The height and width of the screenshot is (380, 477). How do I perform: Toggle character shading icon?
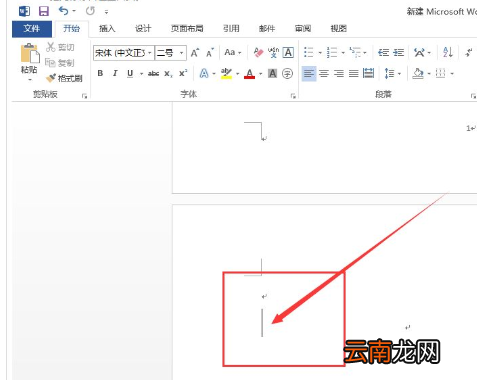pos(272,73)
